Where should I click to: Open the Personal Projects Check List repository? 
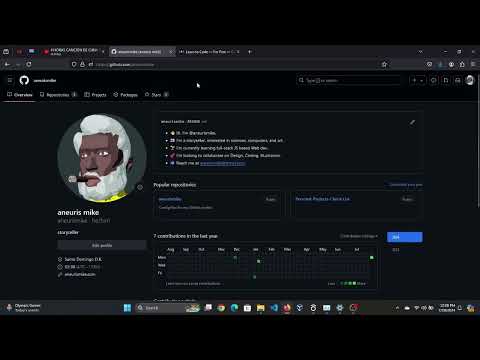(x=323, y=199)
